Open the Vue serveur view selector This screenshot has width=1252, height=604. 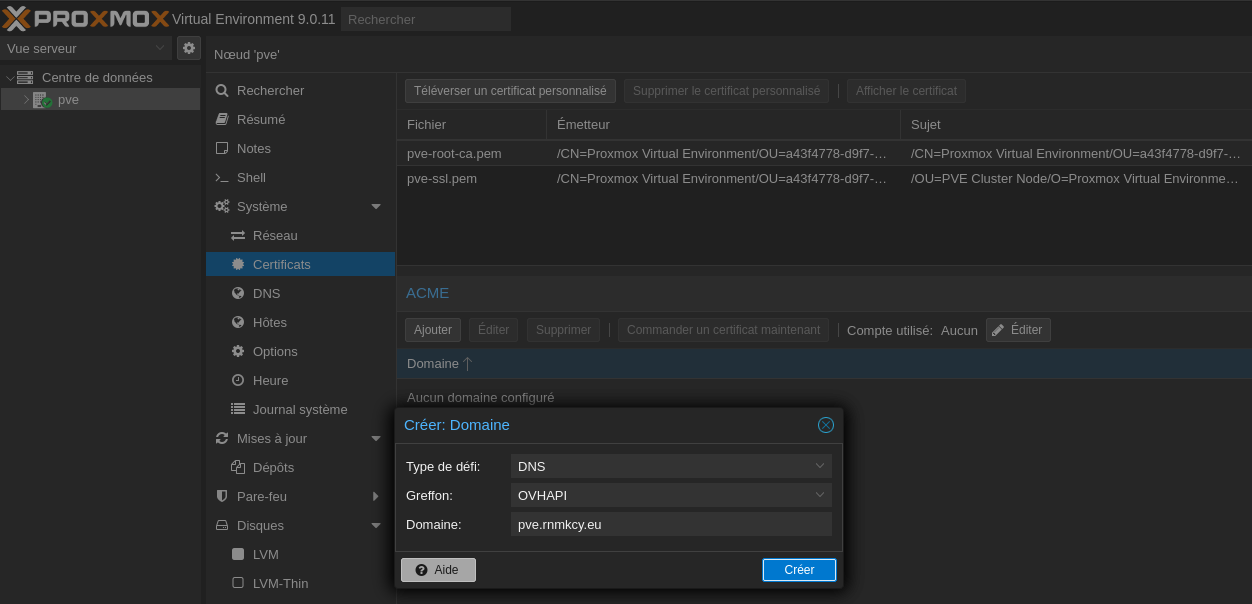86,48
